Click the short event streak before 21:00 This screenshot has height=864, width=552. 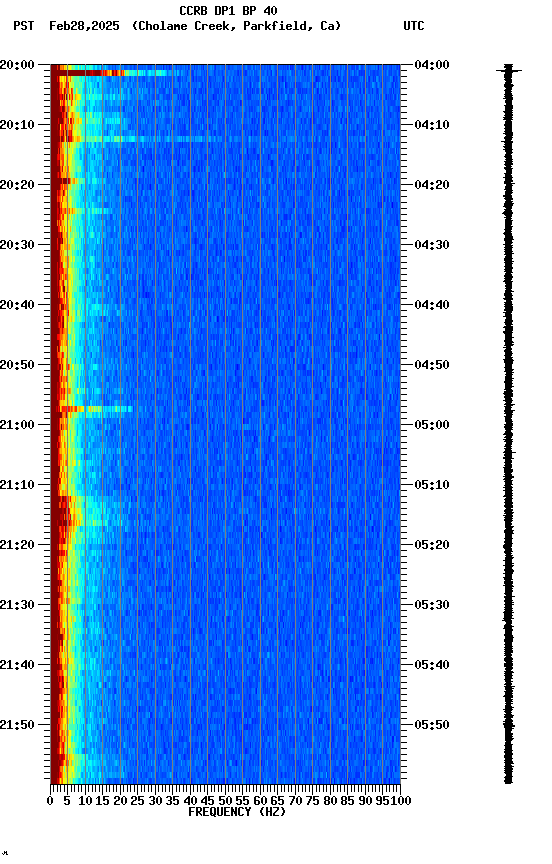tap(96, 409)
